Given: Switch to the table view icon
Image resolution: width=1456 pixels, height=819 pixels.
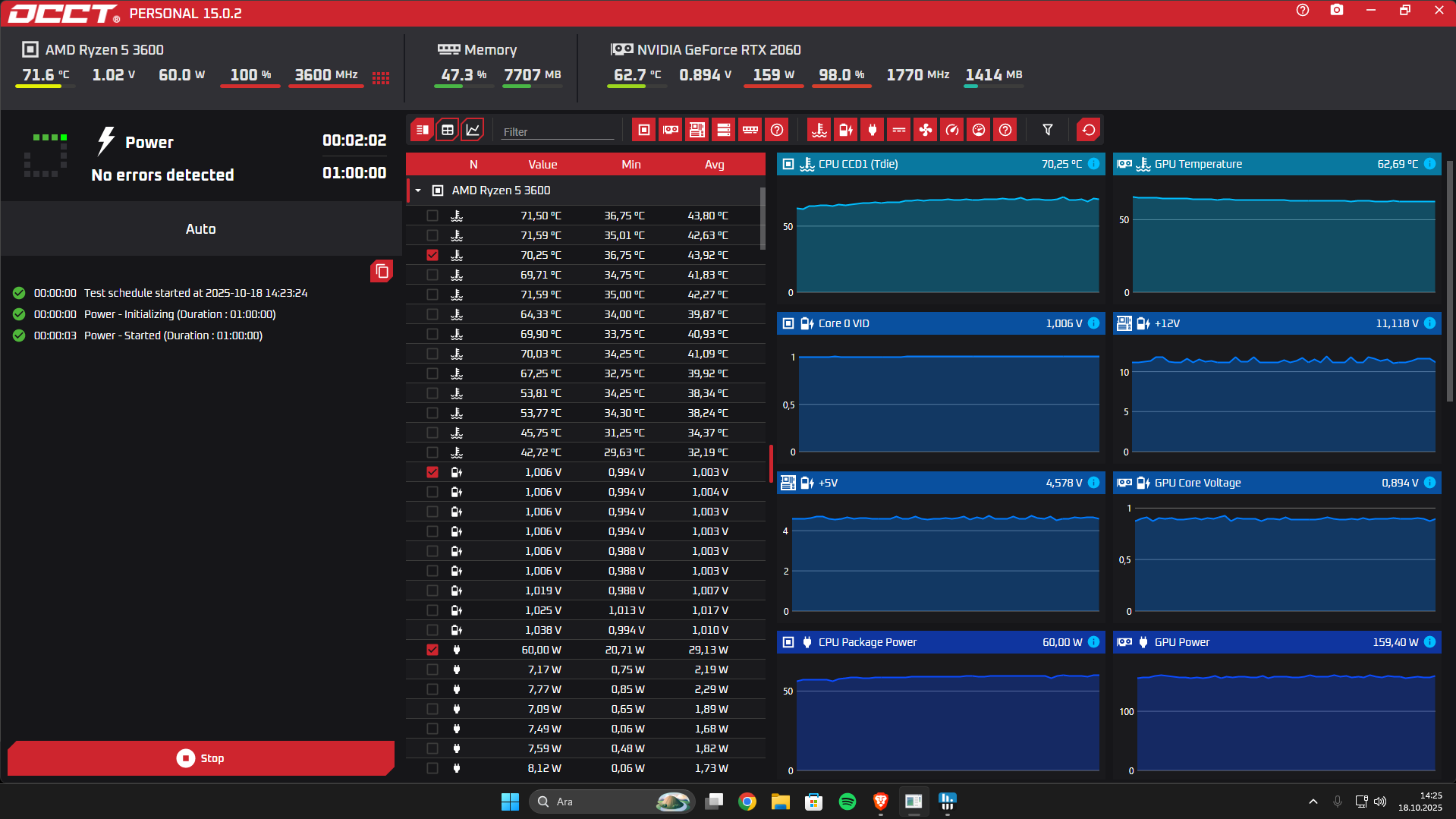Looking at the screenshot, I should (x=448, y=130).
